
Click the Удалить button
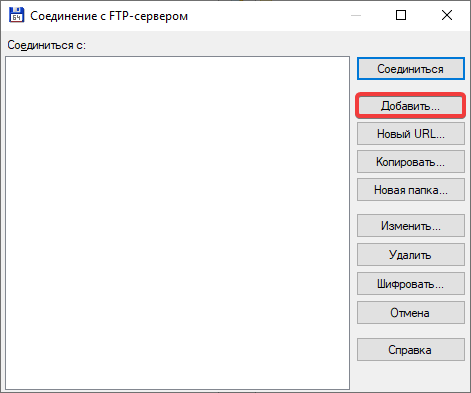[x=411, y=255]
